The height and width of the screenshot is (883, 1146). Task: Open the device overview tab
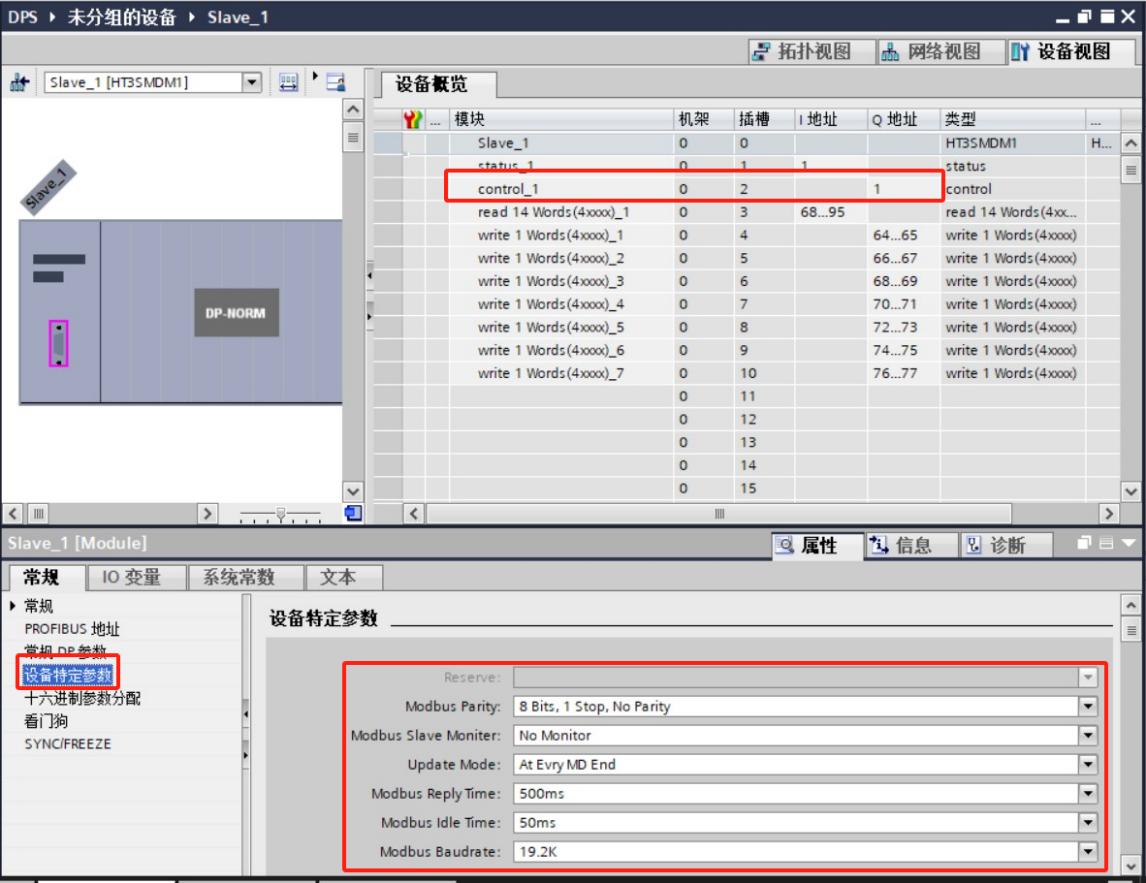tap(439, 85)
